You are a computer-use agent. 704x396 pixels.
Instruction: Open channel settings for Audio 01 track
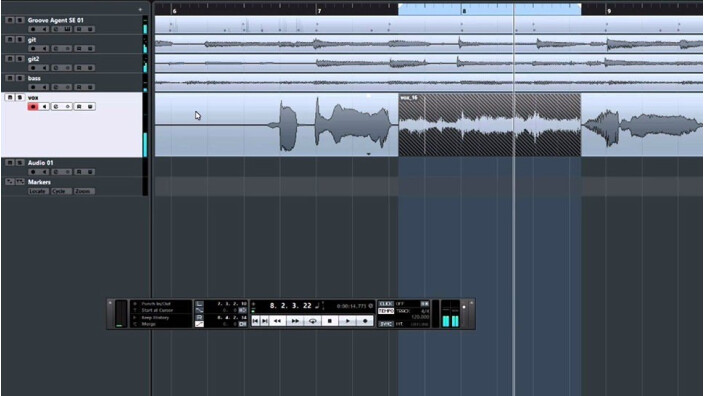tap(56, 172)
